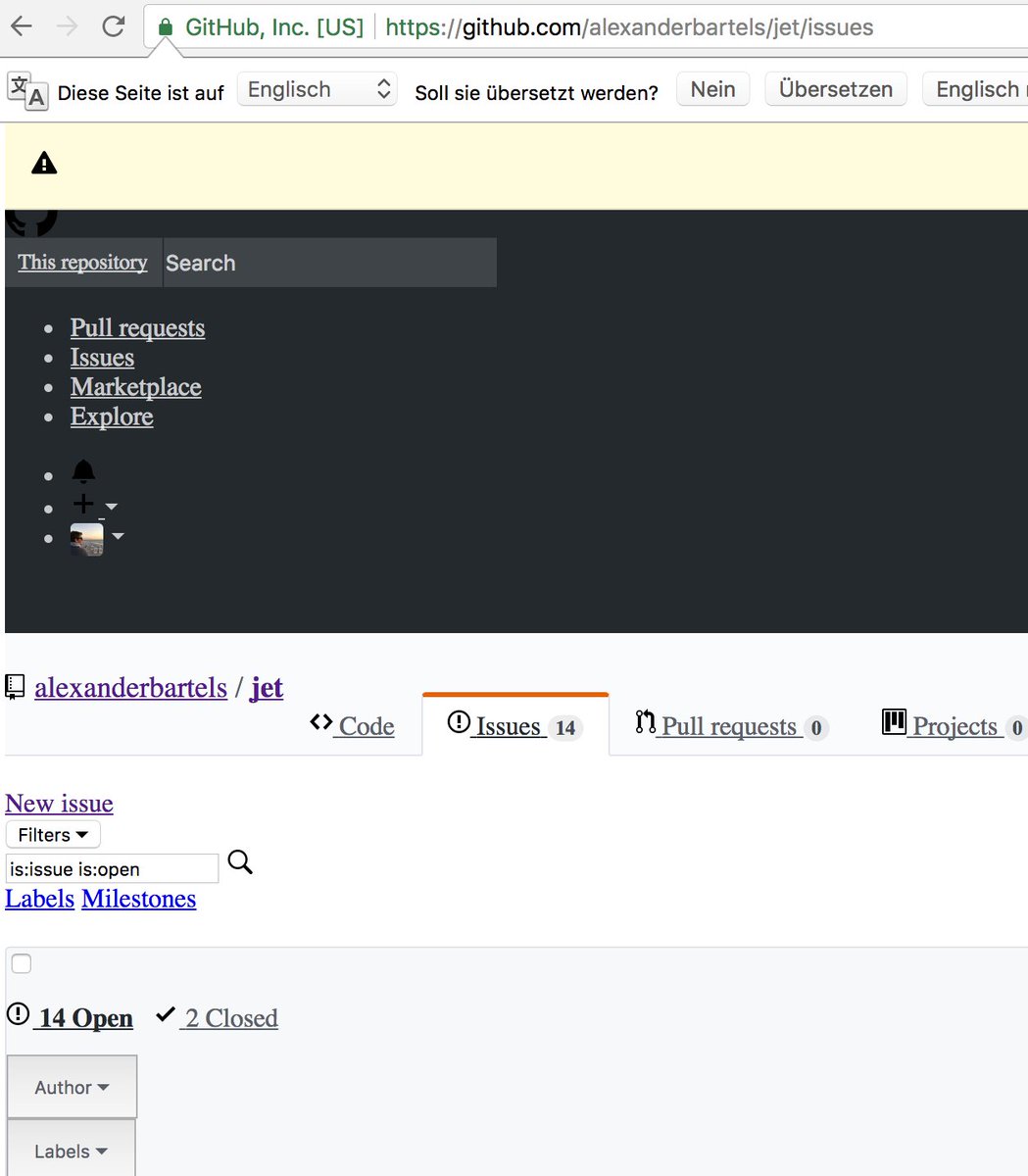Click the GitHub Octocat logo
The image size is (1028, 1176).
(x=31, y=222)
